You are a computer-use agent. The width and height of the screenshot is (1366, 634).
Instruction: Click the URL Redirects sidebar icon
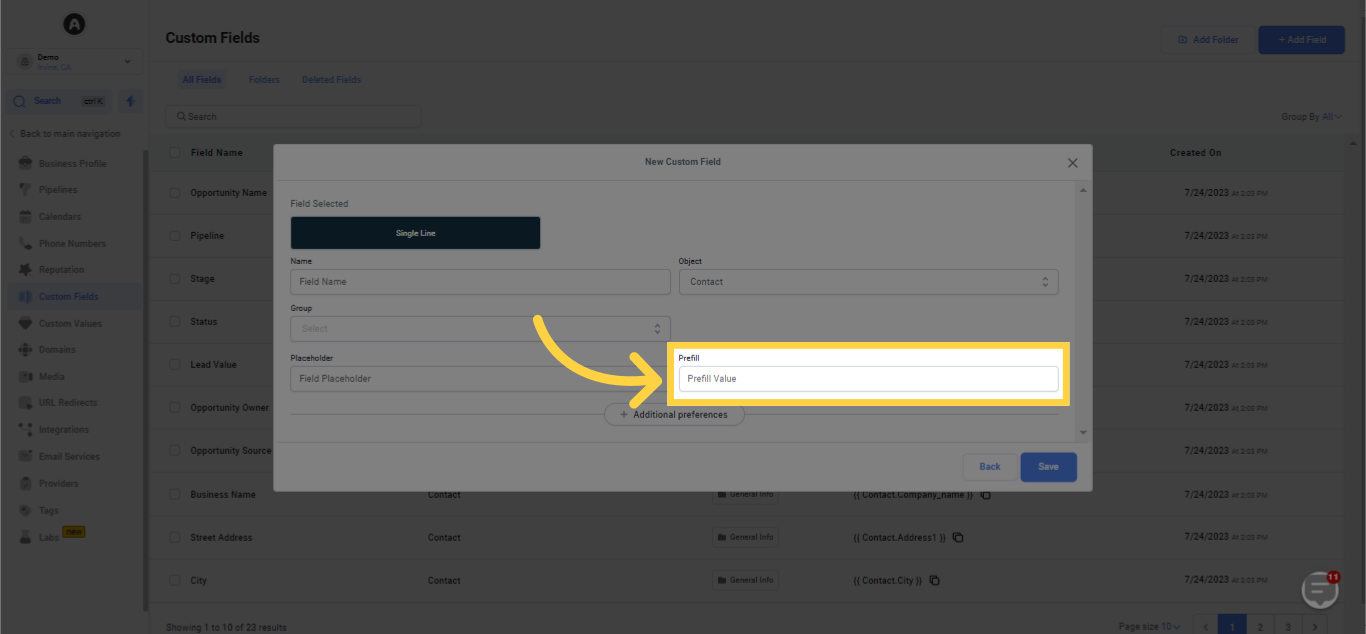[x=26, y=403]
